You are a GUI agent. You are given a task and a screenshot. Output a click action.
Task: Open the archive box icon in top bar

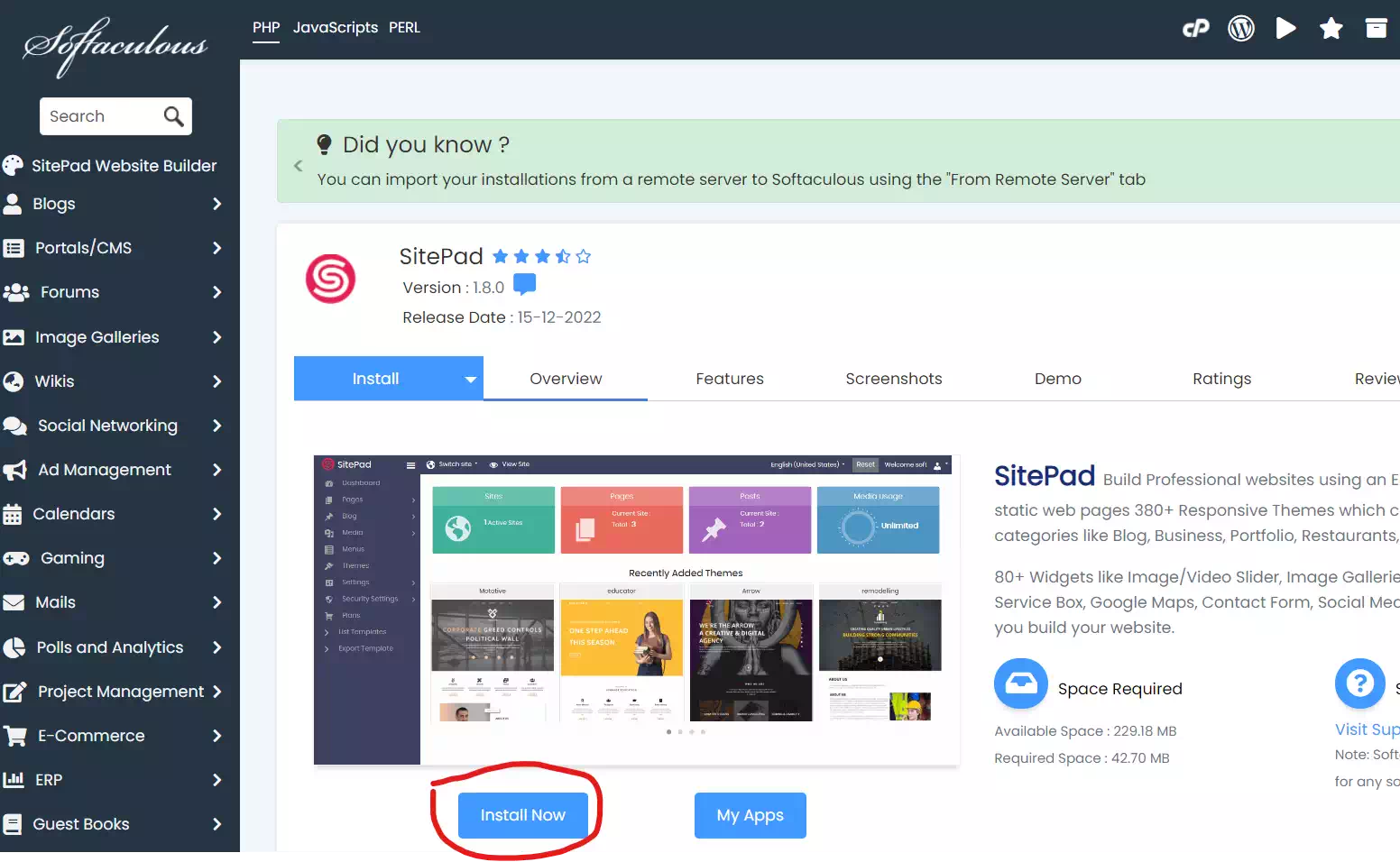tap(1377, 28)
